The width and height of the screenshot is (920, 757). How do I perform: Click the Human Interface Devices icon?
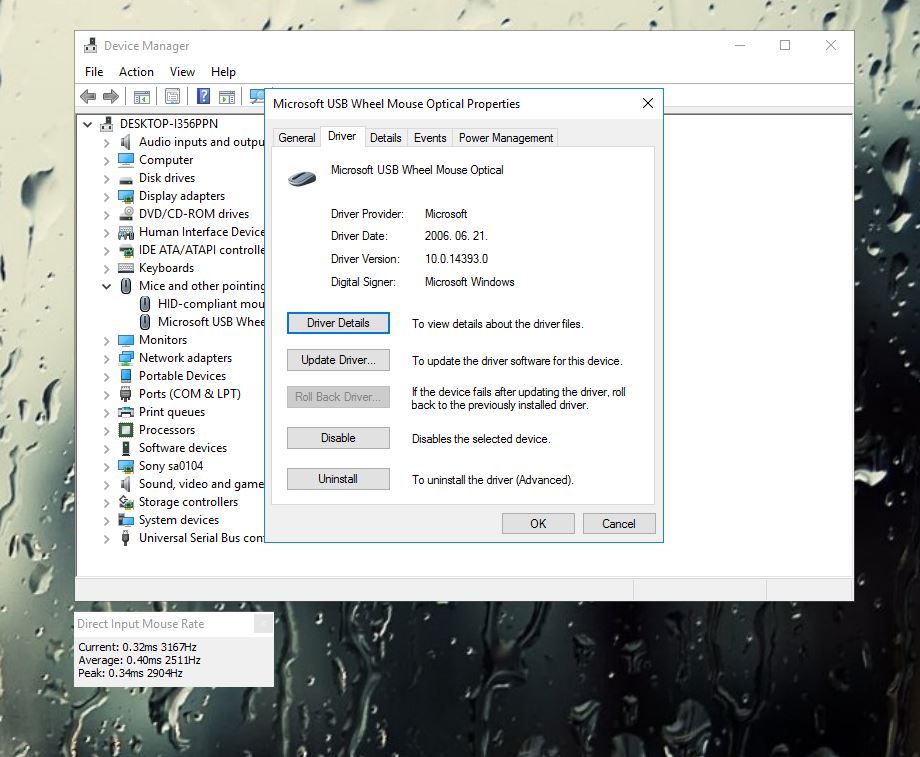pyautogui.click(x=126, y=232)
